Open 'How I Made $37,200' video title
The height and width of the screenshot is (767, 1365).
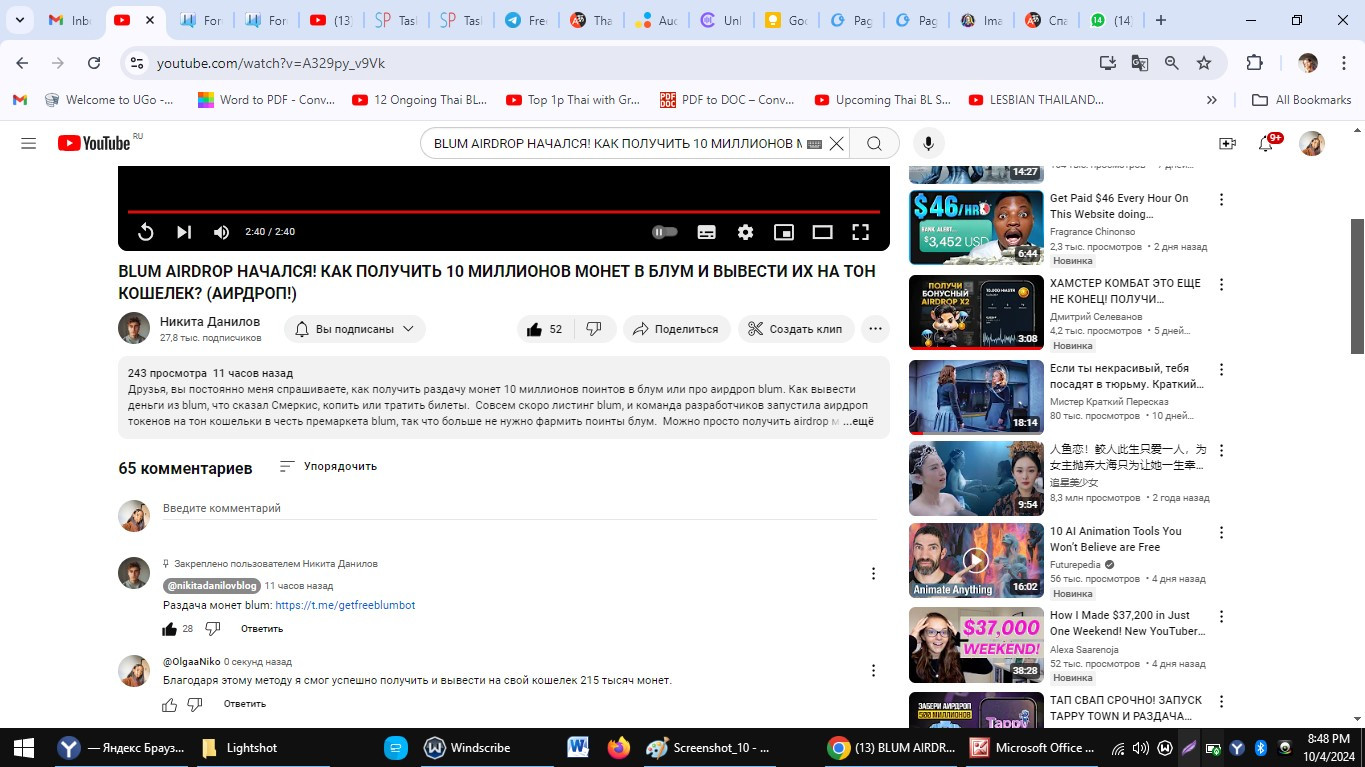1127,623
